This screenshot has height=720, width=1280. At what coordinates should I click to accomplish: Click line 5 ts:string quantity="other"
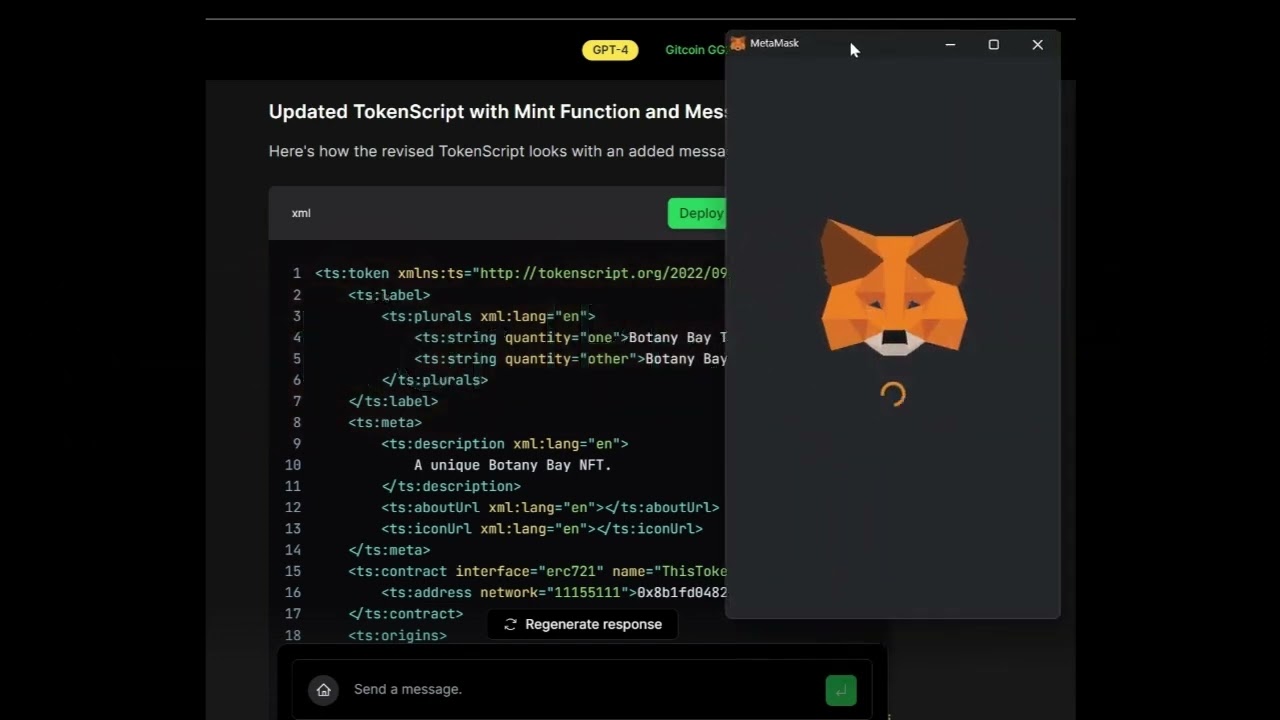coord(570,359)
